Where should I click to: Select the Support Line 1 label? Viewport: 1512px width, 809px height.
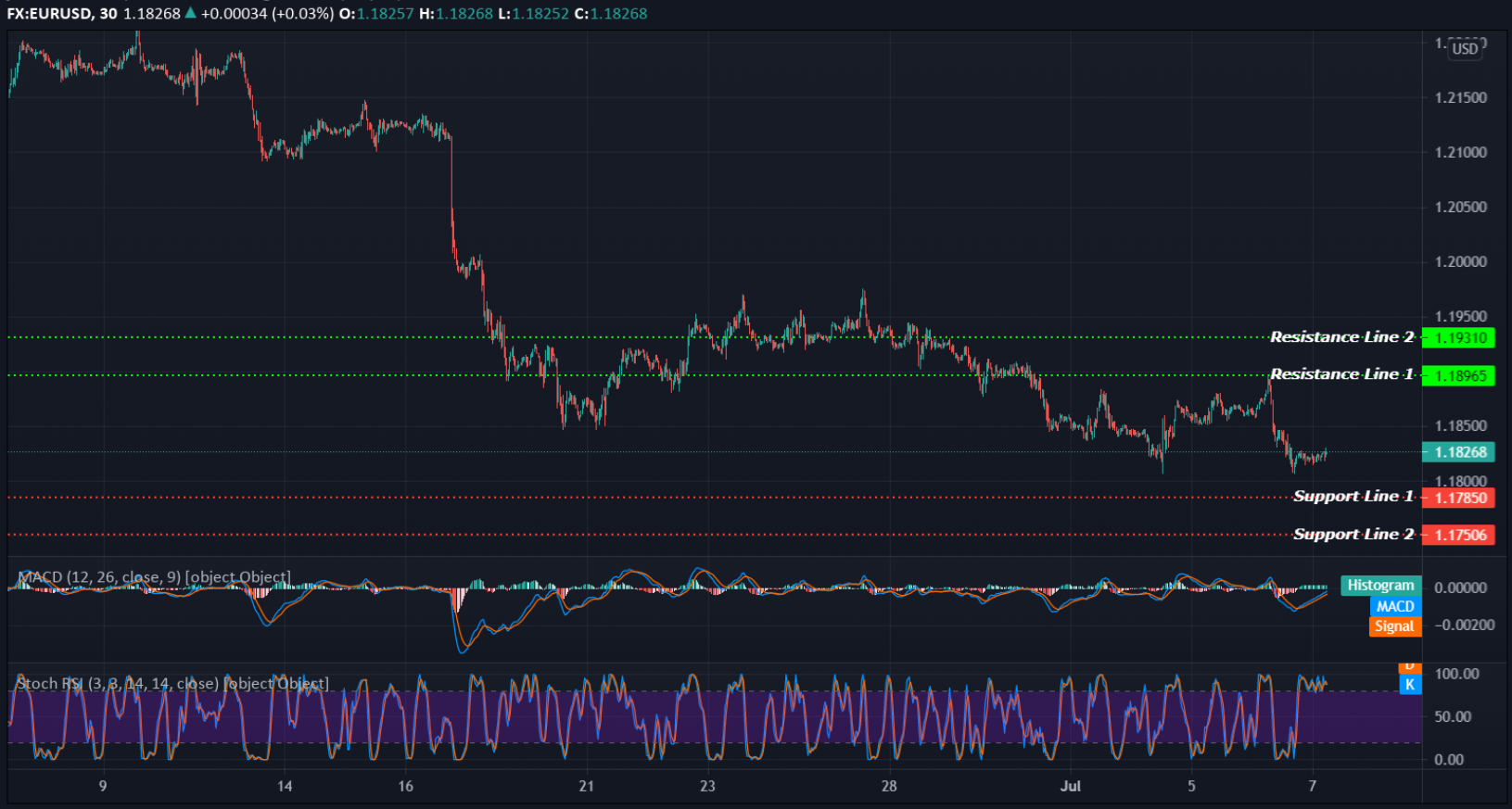1353,497
